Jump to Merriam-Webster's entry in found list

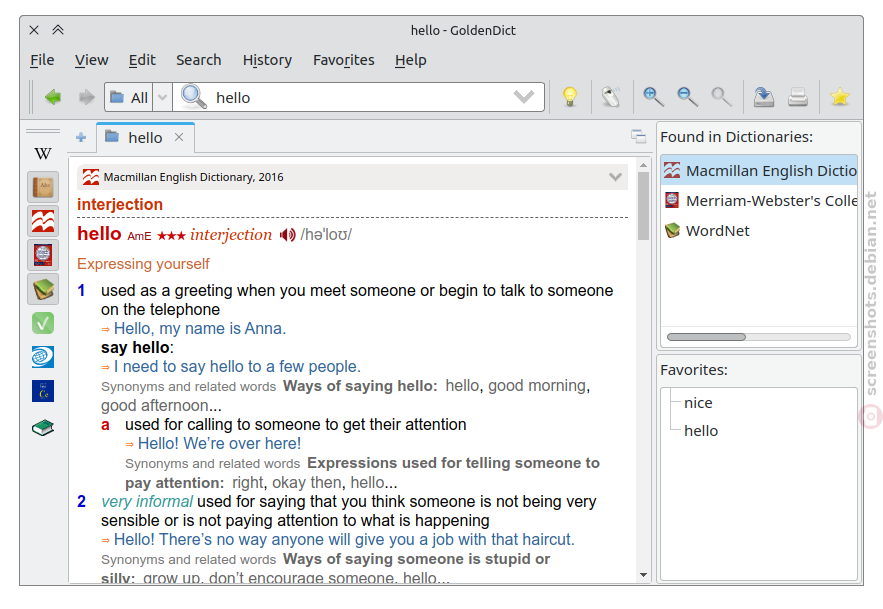759,201
